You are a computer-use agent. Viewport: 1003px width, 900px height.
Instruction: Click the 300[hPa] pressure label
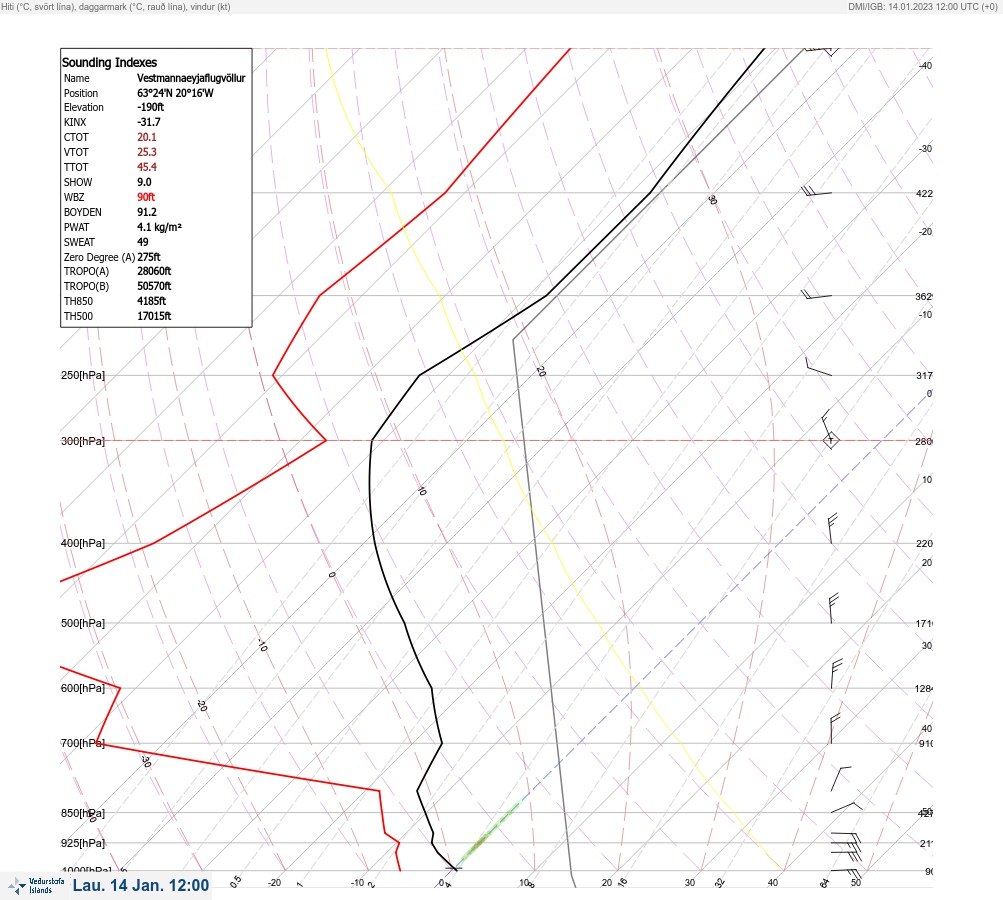pyautogui.click(x=83, y=441)
